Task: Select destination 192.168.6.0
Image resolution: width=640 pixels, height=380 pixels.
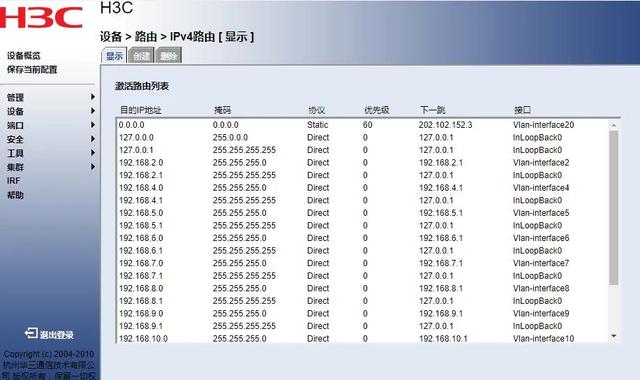Action: (141, 238)
